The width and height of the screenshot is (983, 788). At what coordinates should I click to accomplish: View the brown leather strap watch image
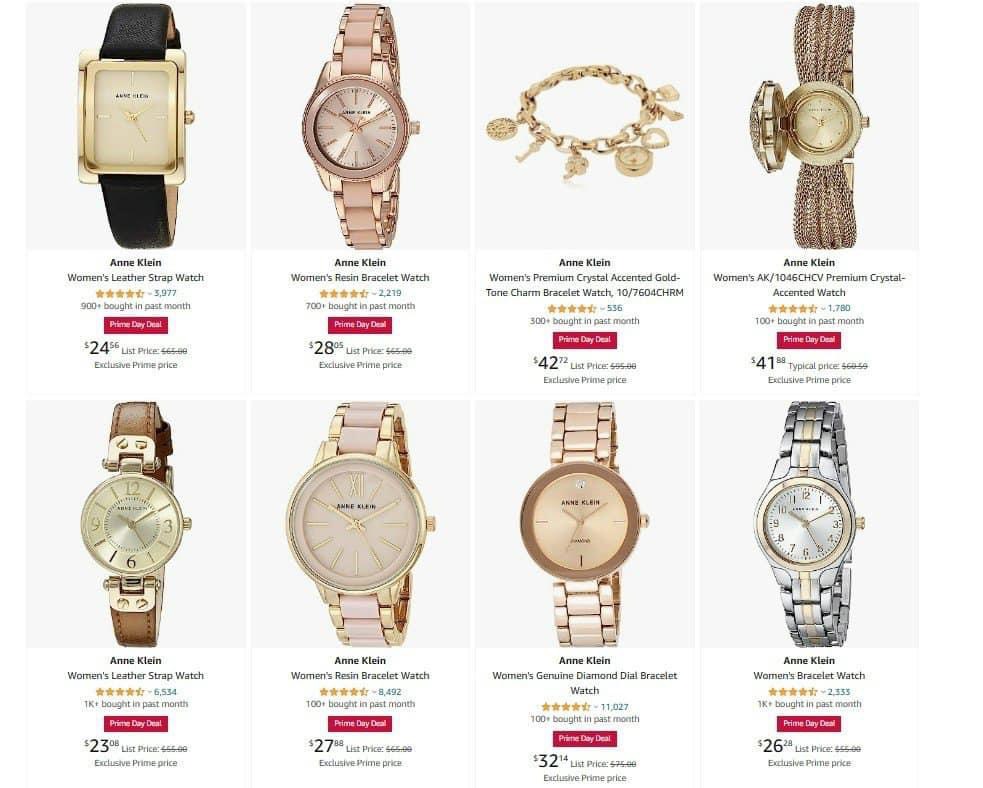(x=136, y=525)
